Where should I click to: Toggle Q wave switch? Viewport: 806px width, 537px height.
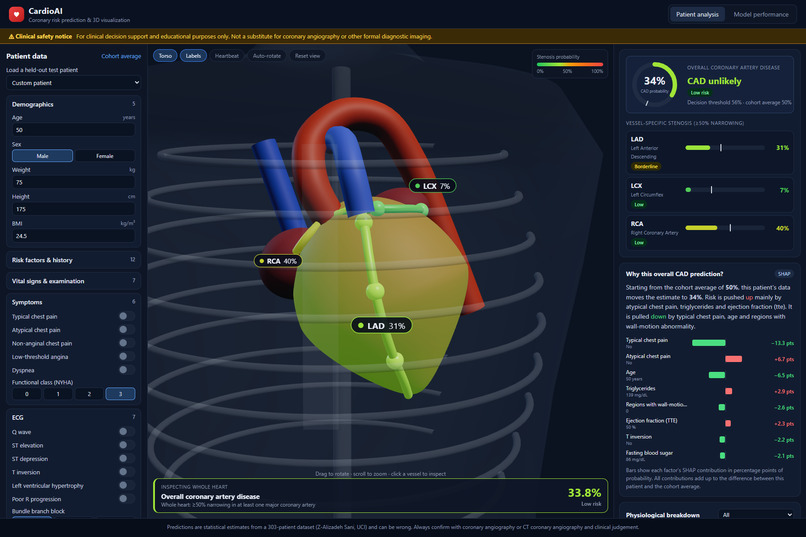point(126,432)
